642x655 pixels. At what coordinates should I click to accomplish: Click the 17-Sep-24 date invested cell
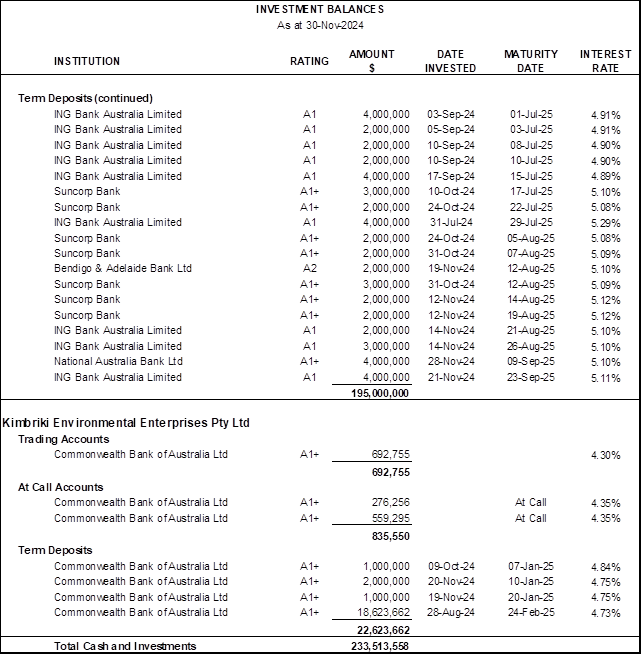click(451, 176)
